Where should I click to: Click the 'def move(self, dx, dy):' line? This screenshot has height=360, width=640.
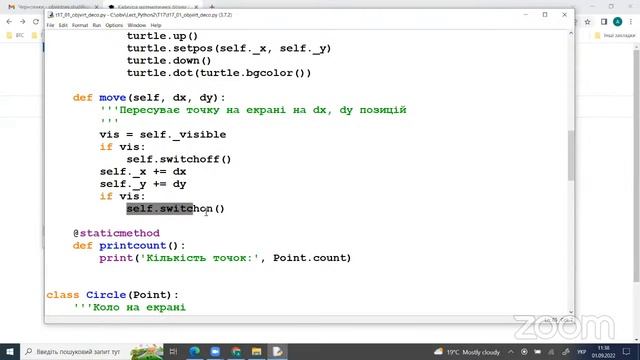(149, 98)
